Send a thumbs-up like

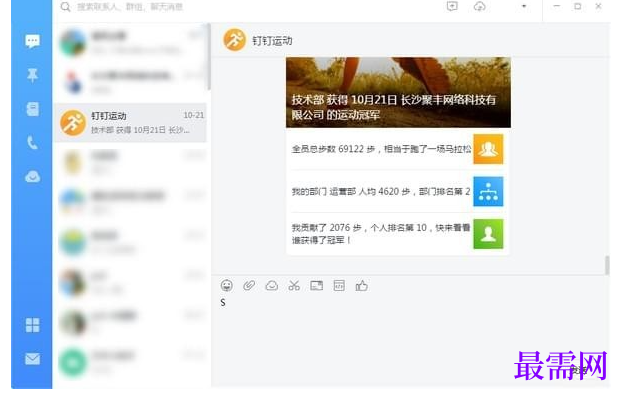click(362, 286)
